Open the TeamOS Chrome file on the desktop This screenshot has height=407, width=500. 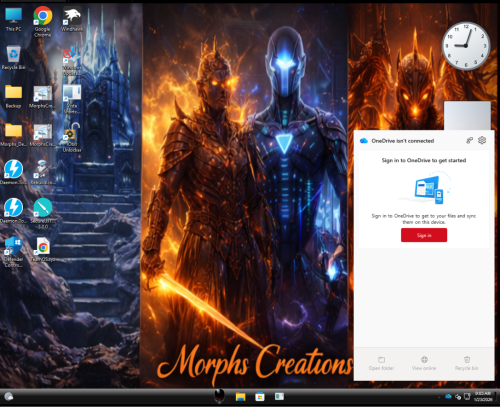point(43,249)
